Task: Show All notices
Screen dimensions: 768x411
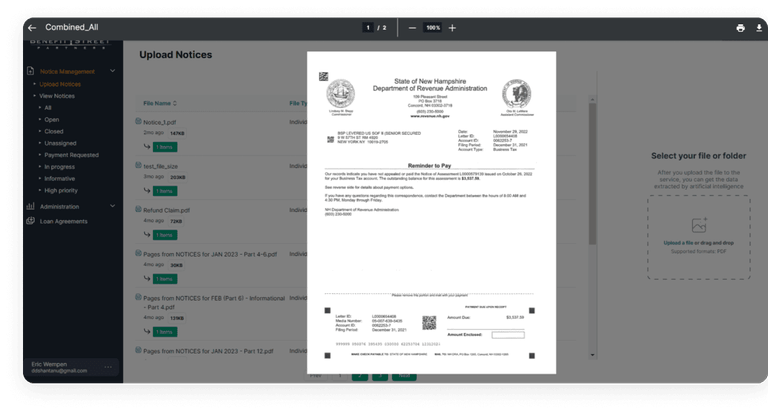Action: coord(48,108)
